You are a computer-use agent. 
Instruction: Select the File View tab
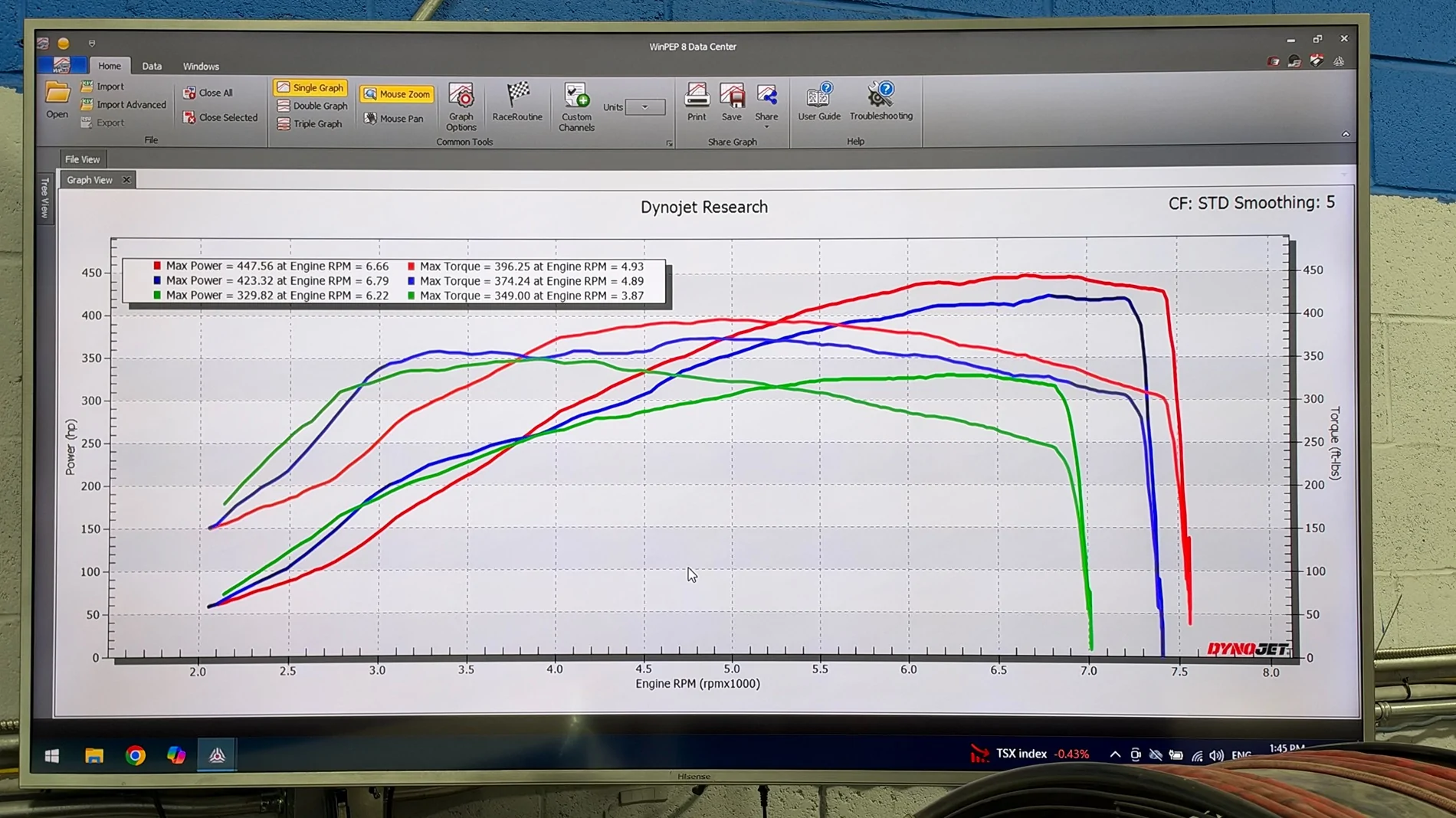pos(82,159)
